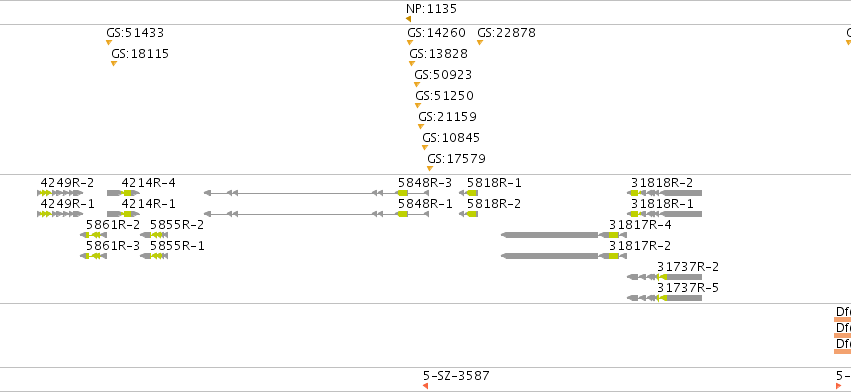Viewport: 851px width, 392px height.
Task: Click the 5-SZ-3587 red arrow marker
Action: click(426, 385)
